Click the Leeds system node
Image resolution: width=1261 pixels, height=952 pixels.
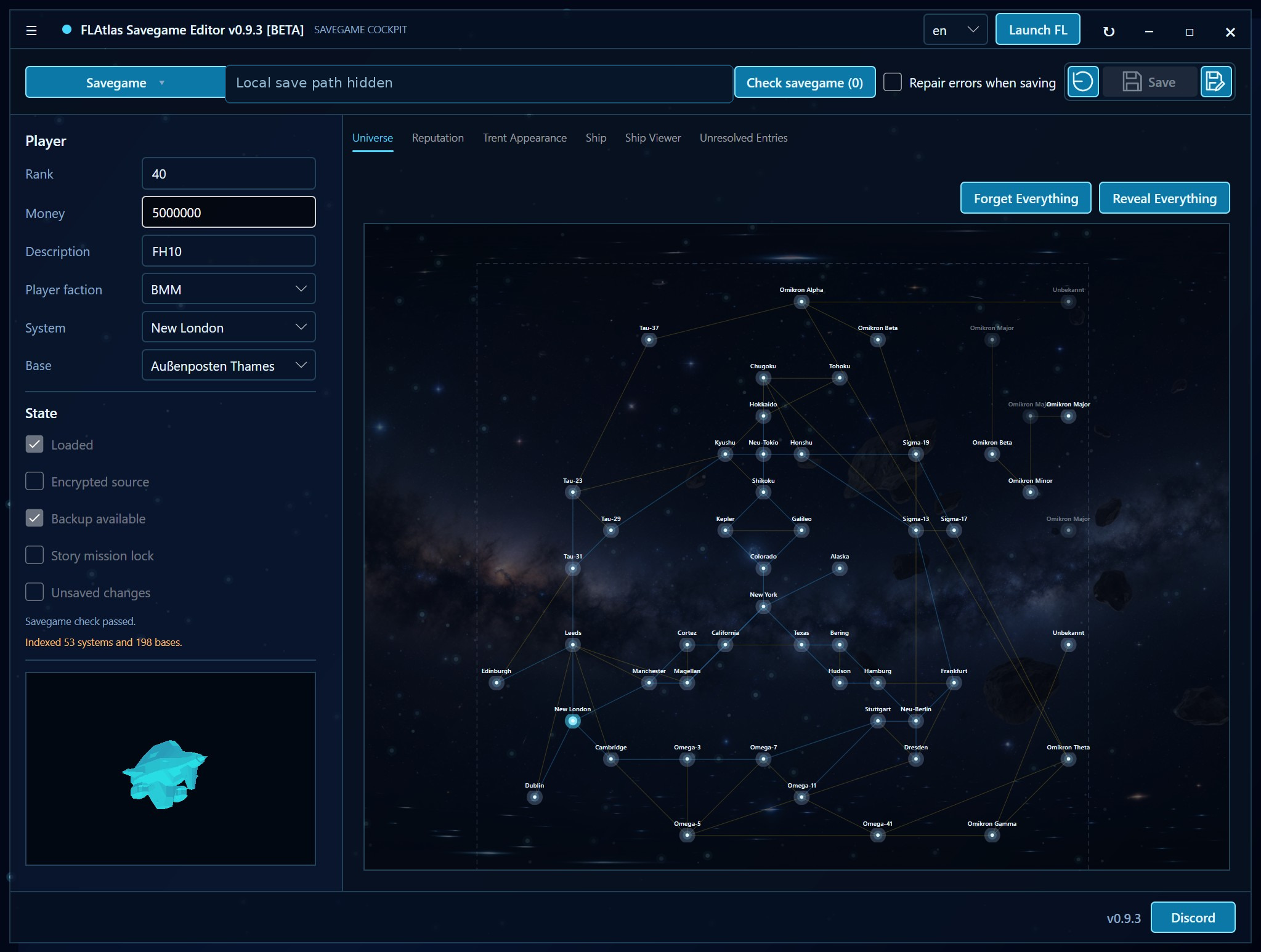point(573,645)
